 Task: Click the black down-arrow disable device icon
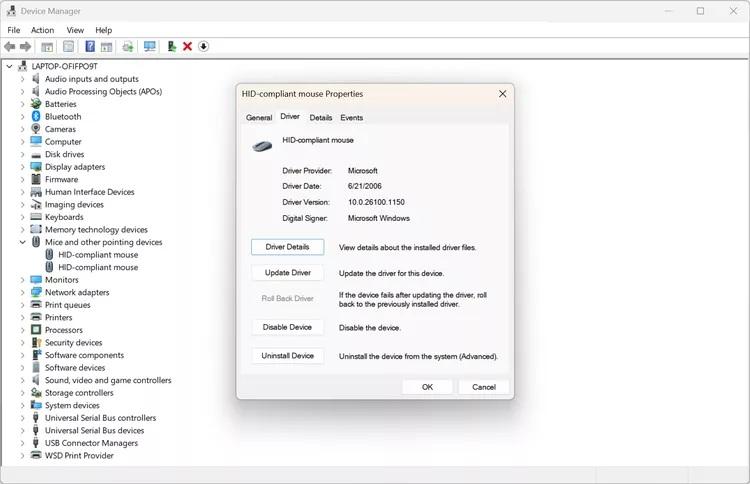pyautogui.click(x=203, y=46)
